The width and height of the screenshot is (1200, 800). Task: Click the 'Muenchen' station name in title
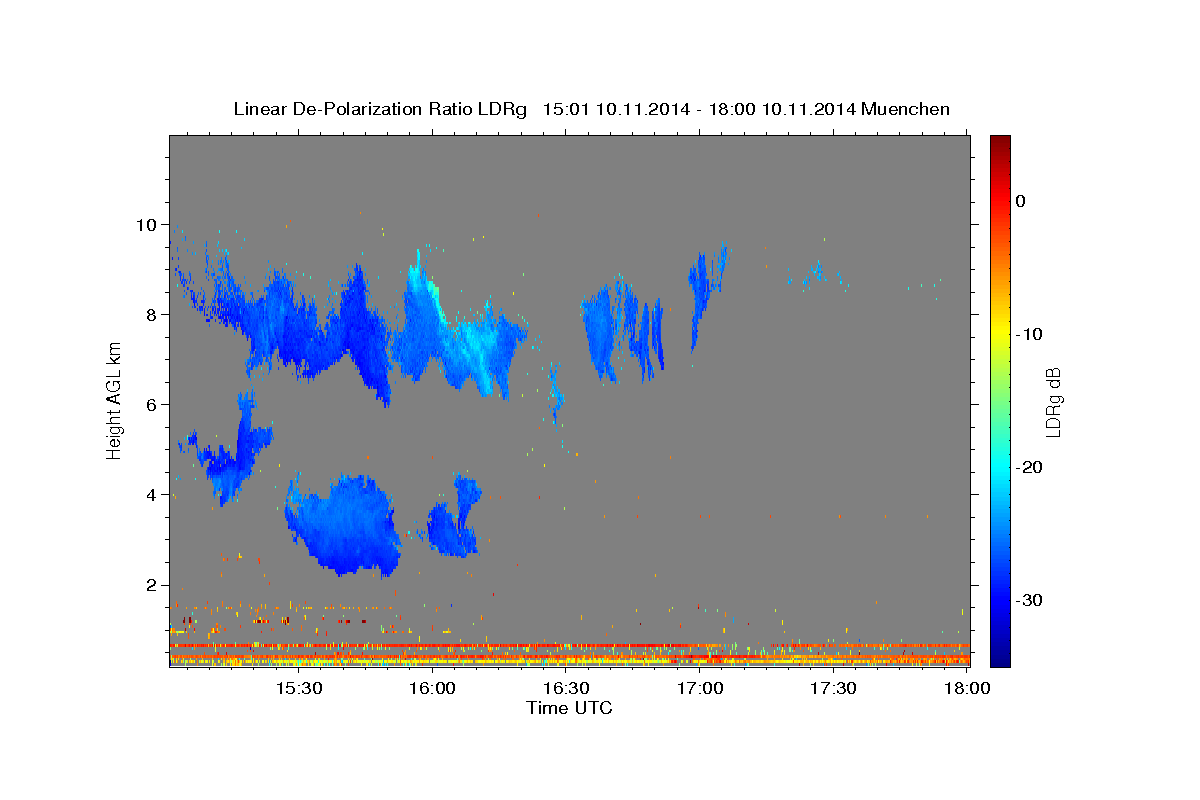906,109
